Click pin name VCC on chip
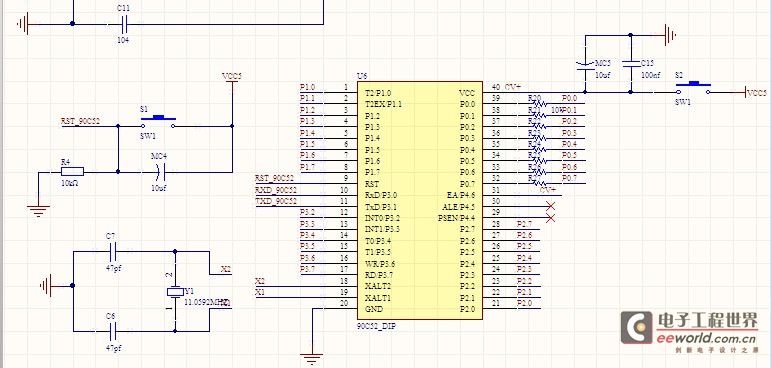 pos(467,93)
